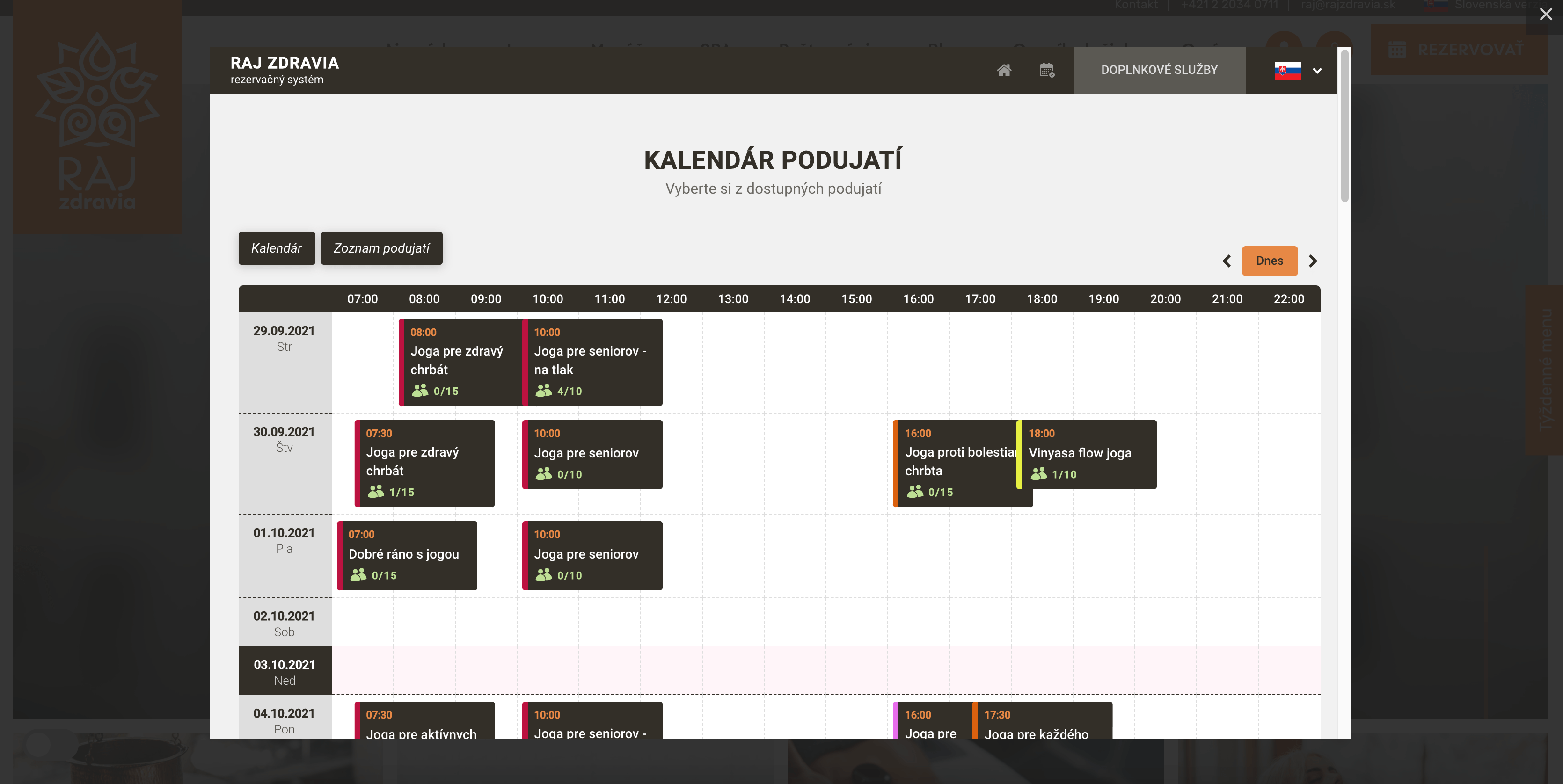
Task: Select the 01.10.2021 Pia date row
Action: coord(285,555)
